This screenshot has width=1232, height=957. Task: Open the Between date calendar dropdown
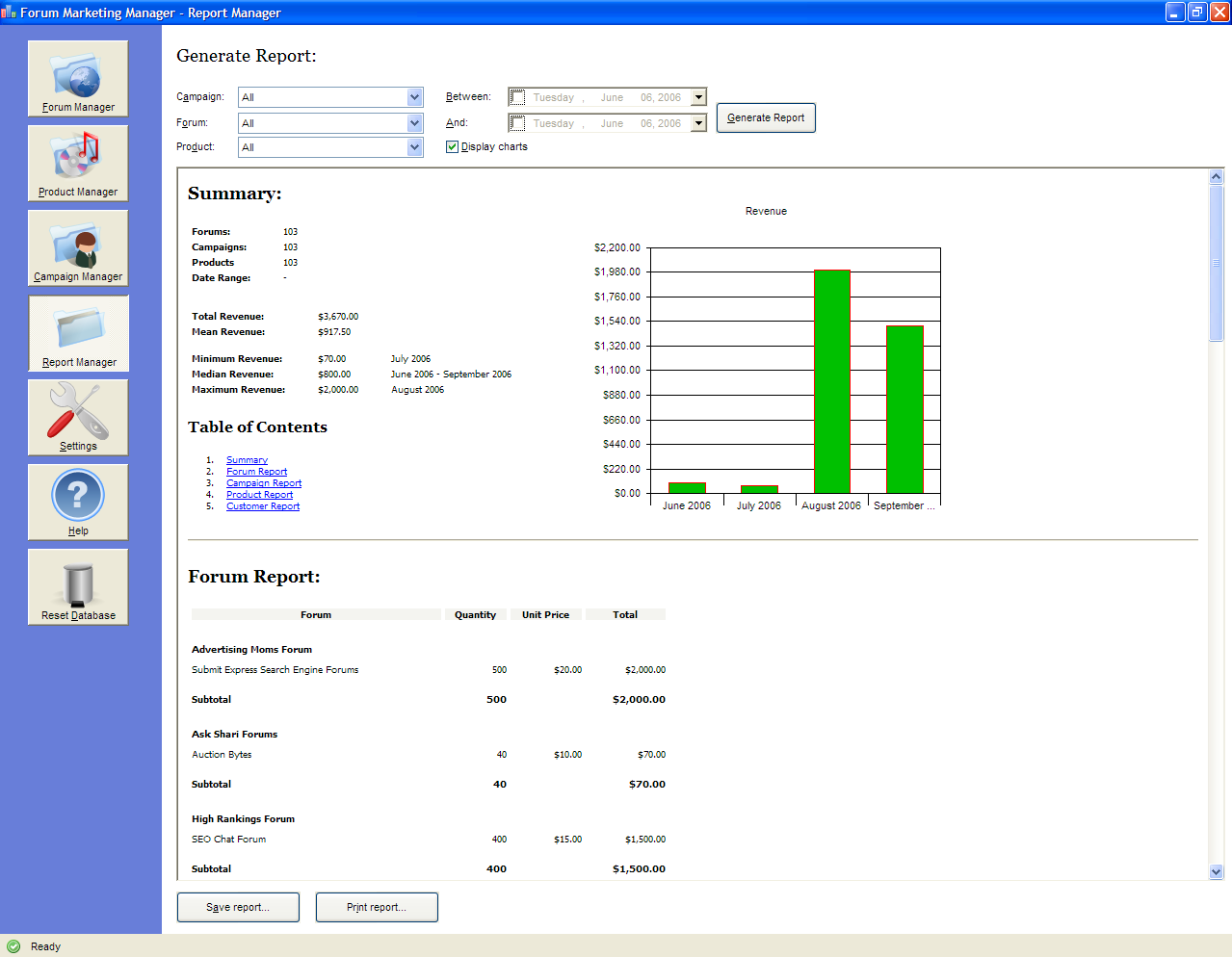click(699, 97)
